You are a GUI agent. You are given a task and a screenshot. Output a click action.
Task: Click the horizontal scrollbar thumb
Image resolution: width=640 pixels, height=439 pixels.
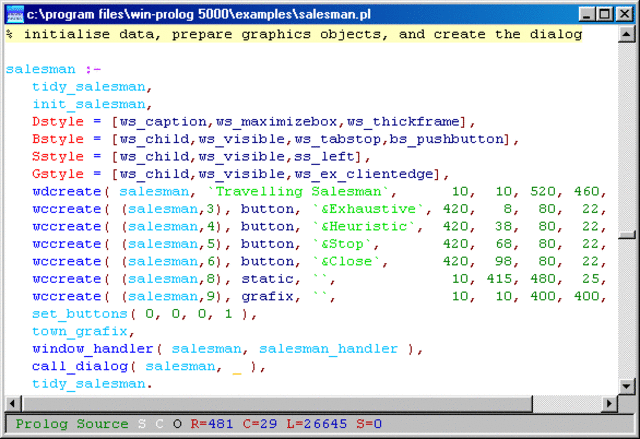[x=277, y=404]
